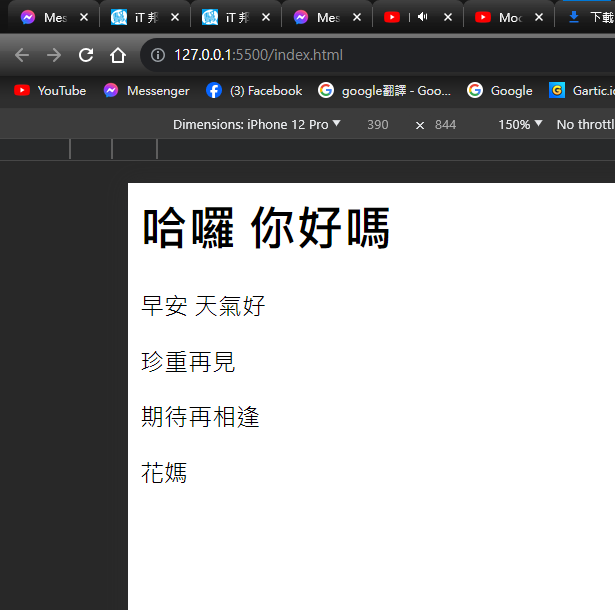Click the paragraph 珍重再見
Viewport: 615px width, 610px height.
[x=188, y=362]
